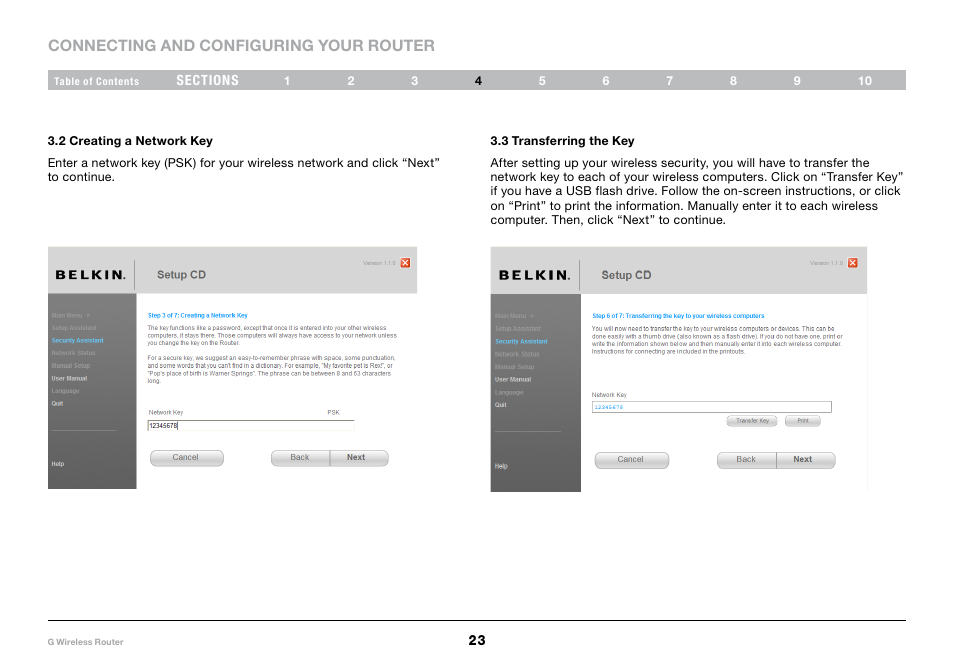
Task: Click Cancel in the Creating a Network Key window
Action: pyautogui.click(x=186, y=458)
